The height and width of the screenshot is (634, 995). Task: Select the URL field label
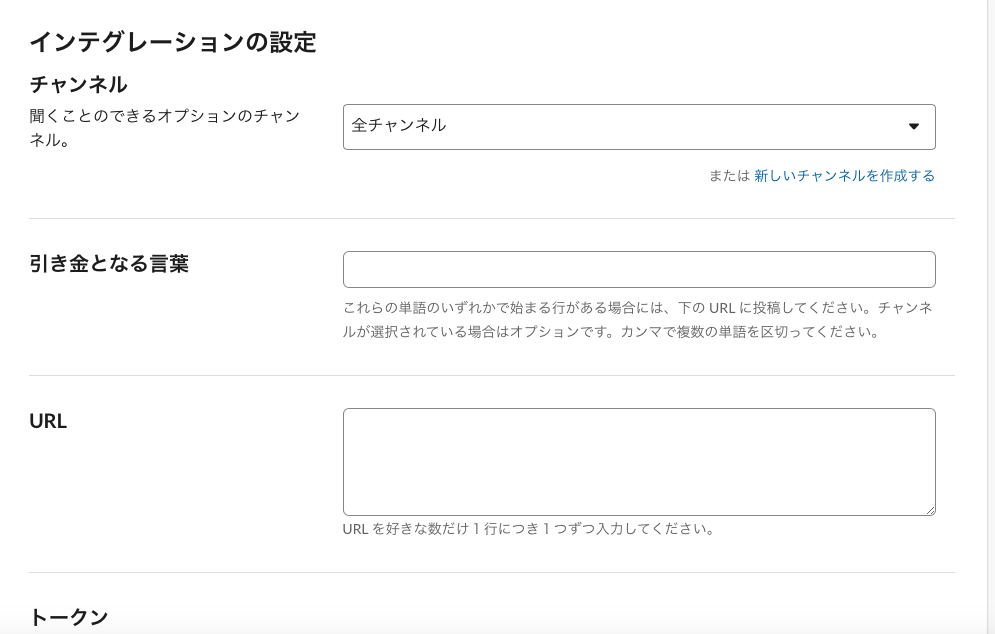(x=47, y=421)
